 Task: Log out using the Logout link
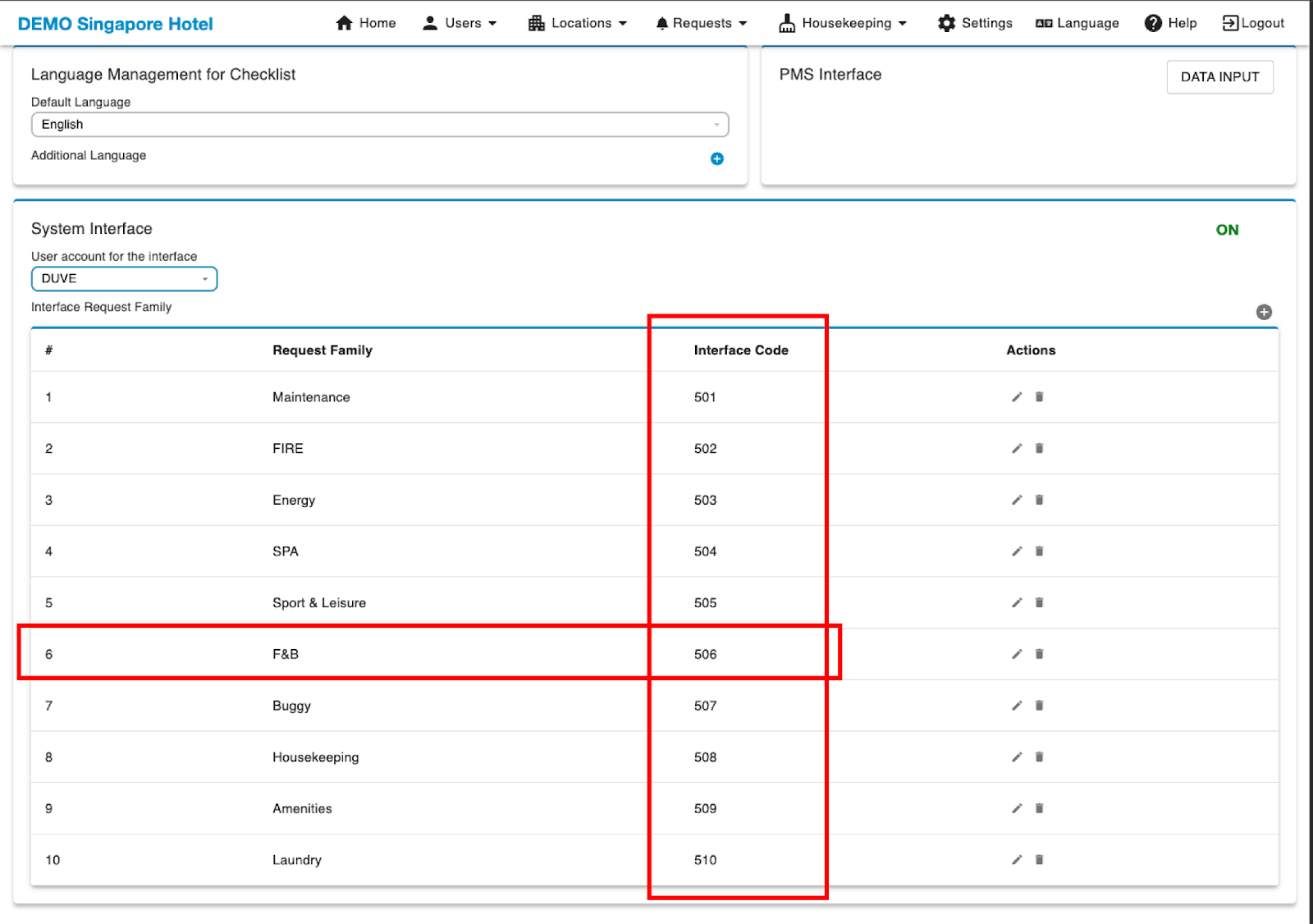[x=1253, y=23]
